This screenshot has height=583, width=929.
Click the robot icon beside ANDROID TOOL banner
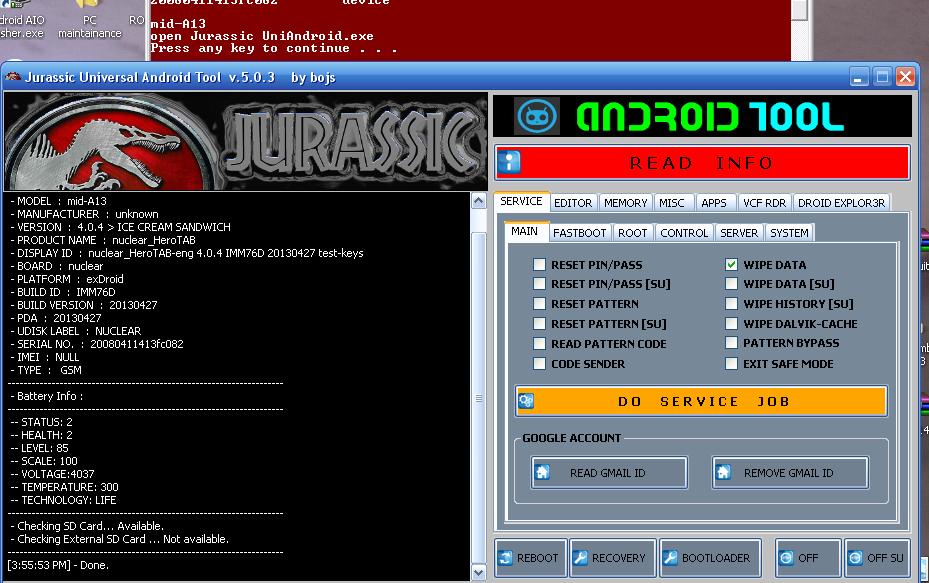(x=537, y=115)
